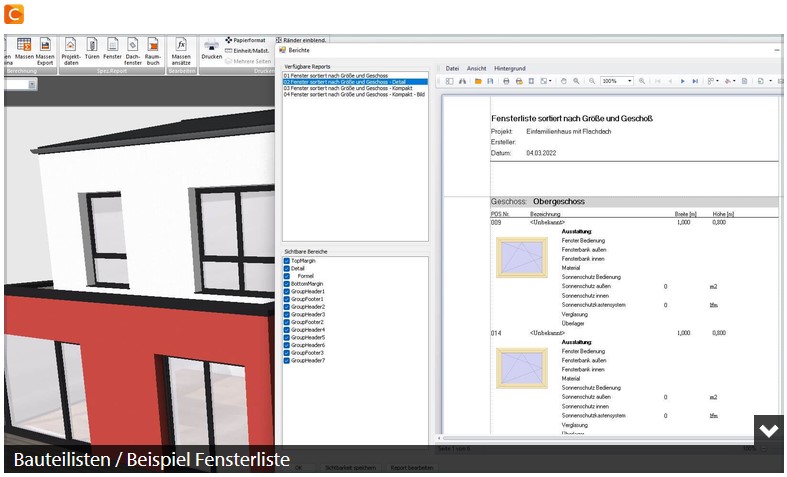
Task: Expand the background color dropdown arrow
Action: click(x=734, y=81)
